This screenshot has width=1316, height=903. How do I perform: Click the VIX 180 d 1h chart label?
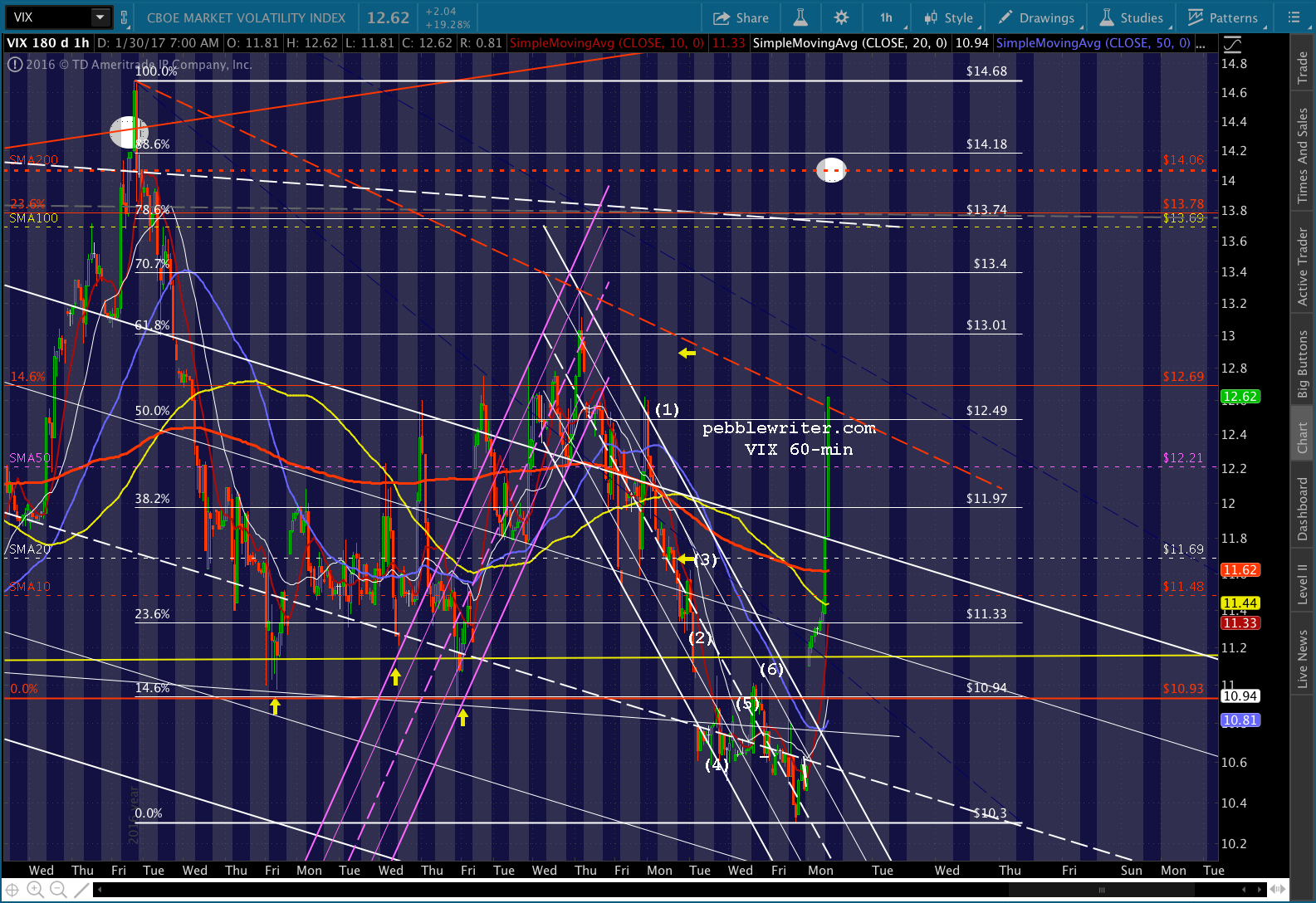point(48,43)
